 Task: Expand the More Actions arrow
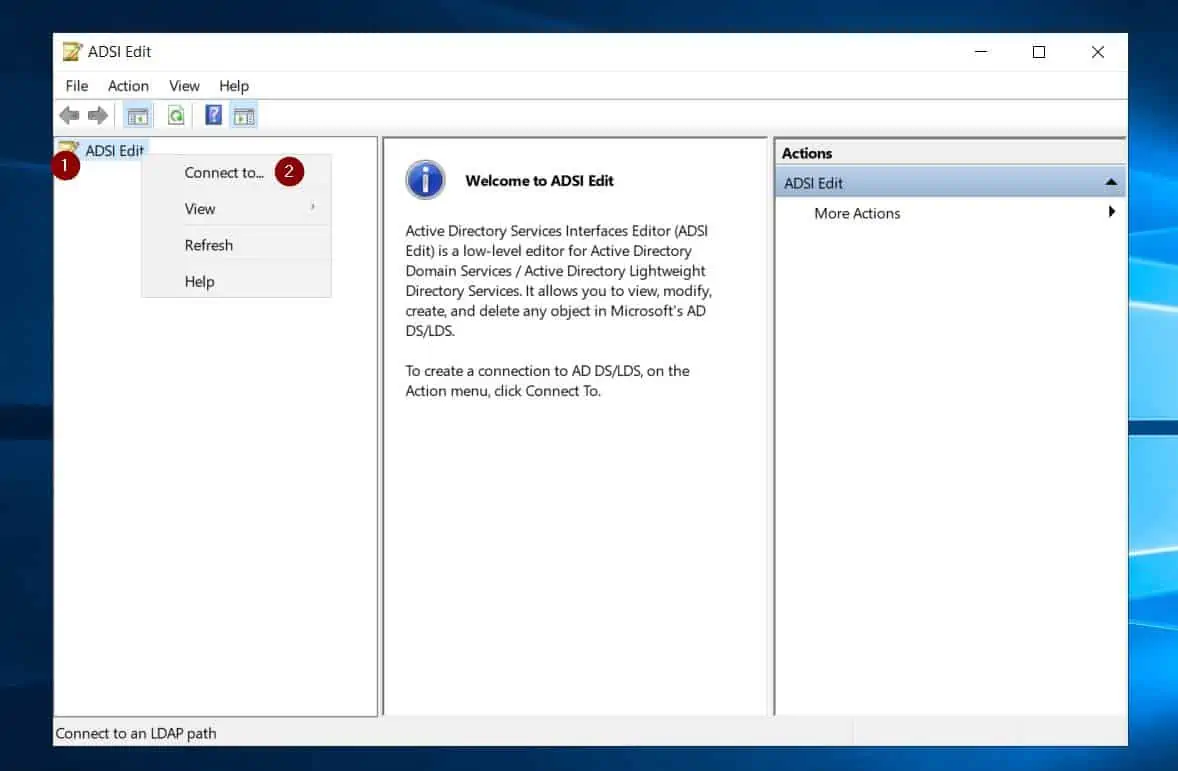1112,212
